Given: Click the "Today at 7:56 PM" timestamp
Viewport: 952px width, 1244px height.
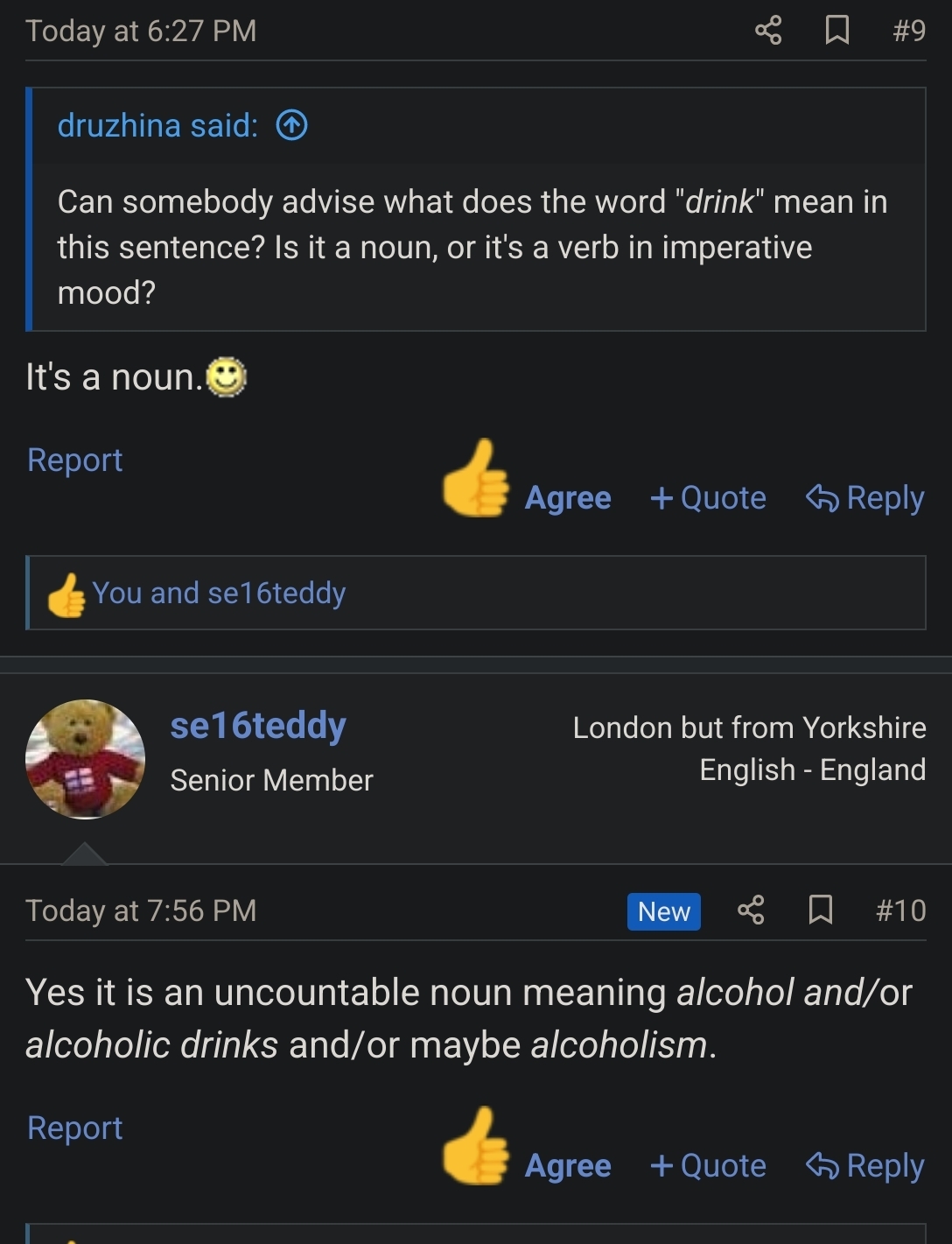Looking at the screenshot, I should coord(141,910).
